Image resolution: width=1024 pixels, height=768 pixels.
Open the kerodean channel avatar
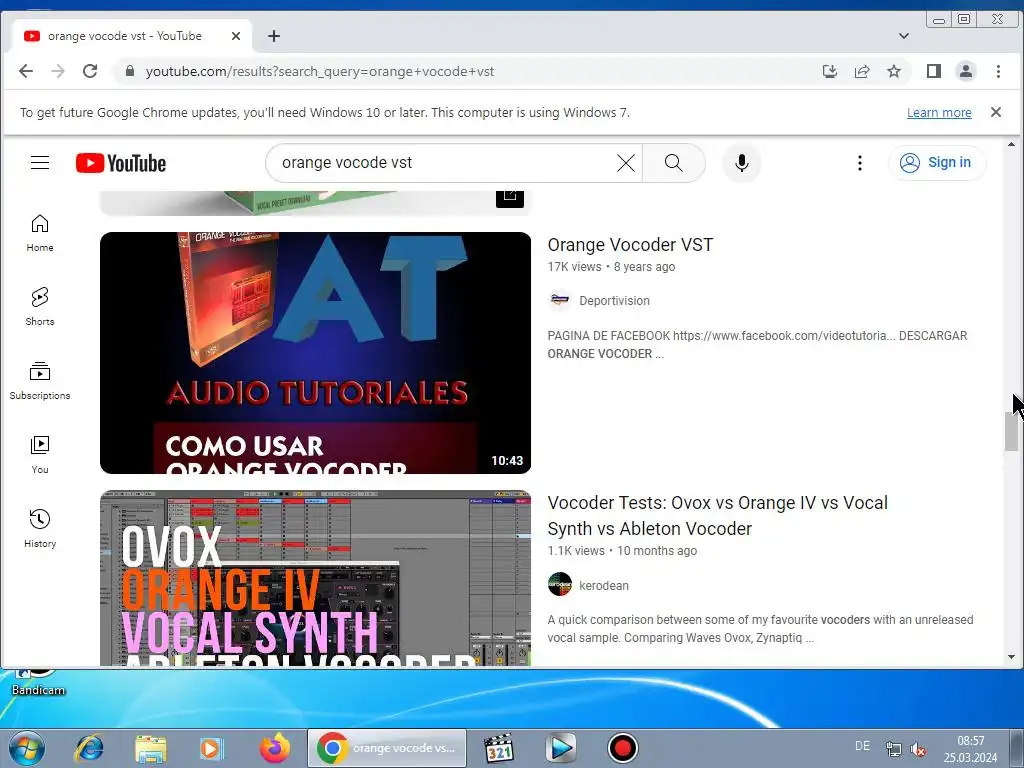[x=560, y=584]
